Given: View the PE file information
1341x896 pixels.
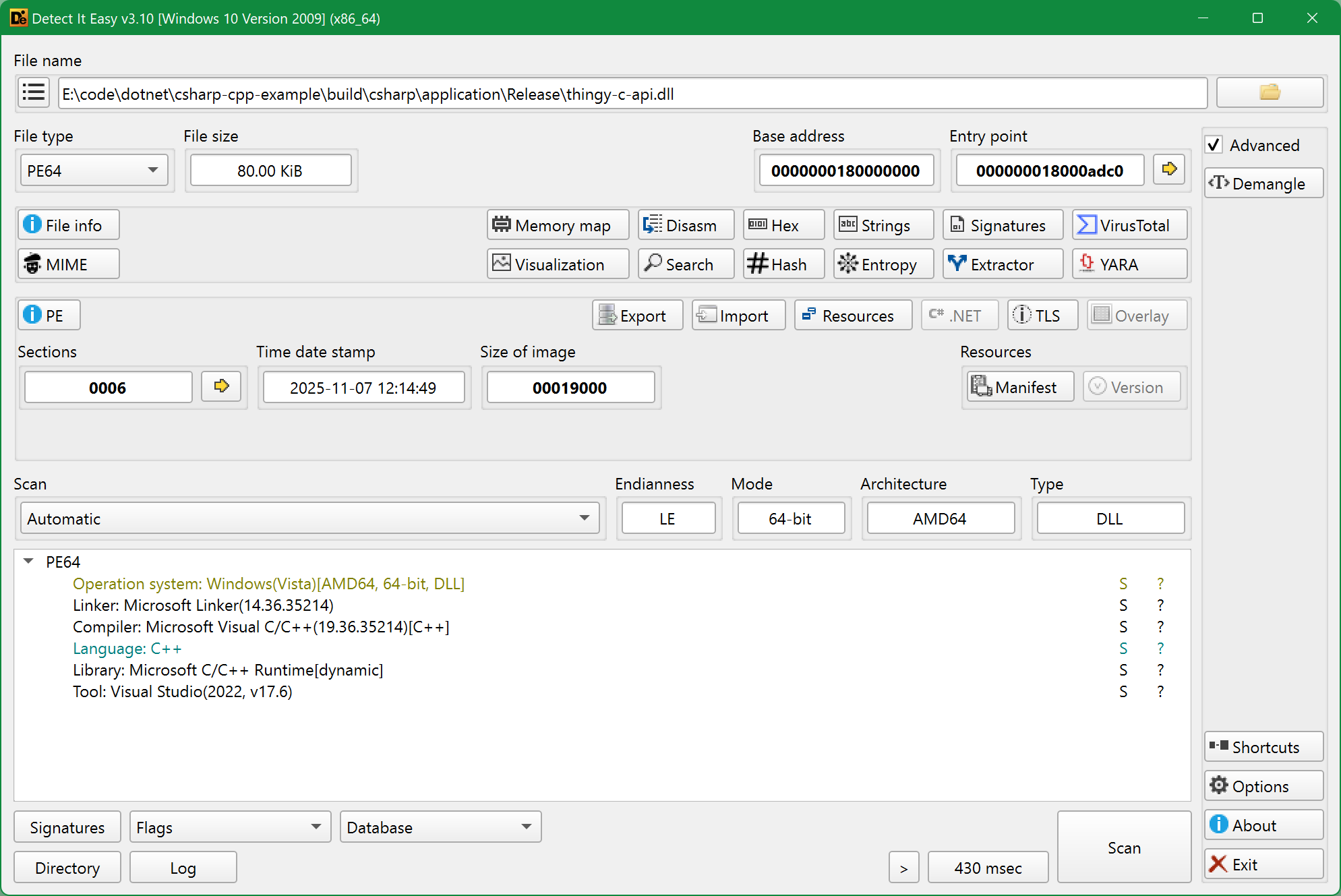Looking at the screenshot, I should click(x=49, y=315).
